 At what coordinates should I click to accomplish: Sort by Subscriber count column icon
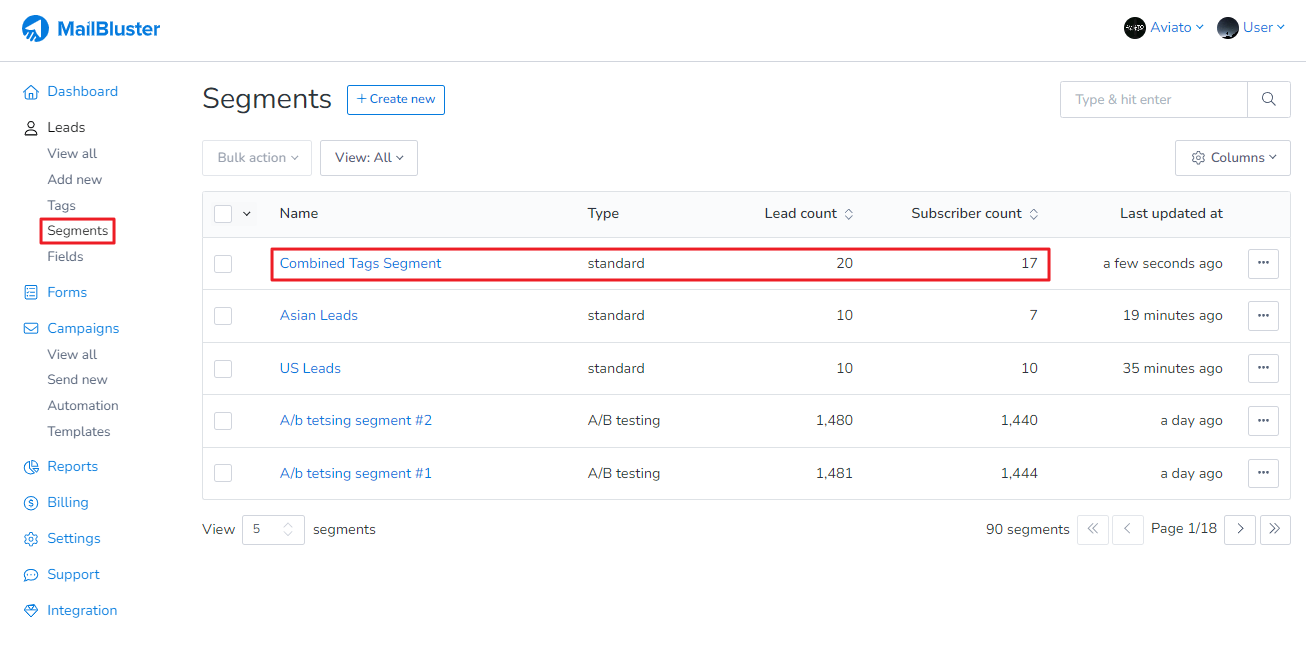point(1033,214)
